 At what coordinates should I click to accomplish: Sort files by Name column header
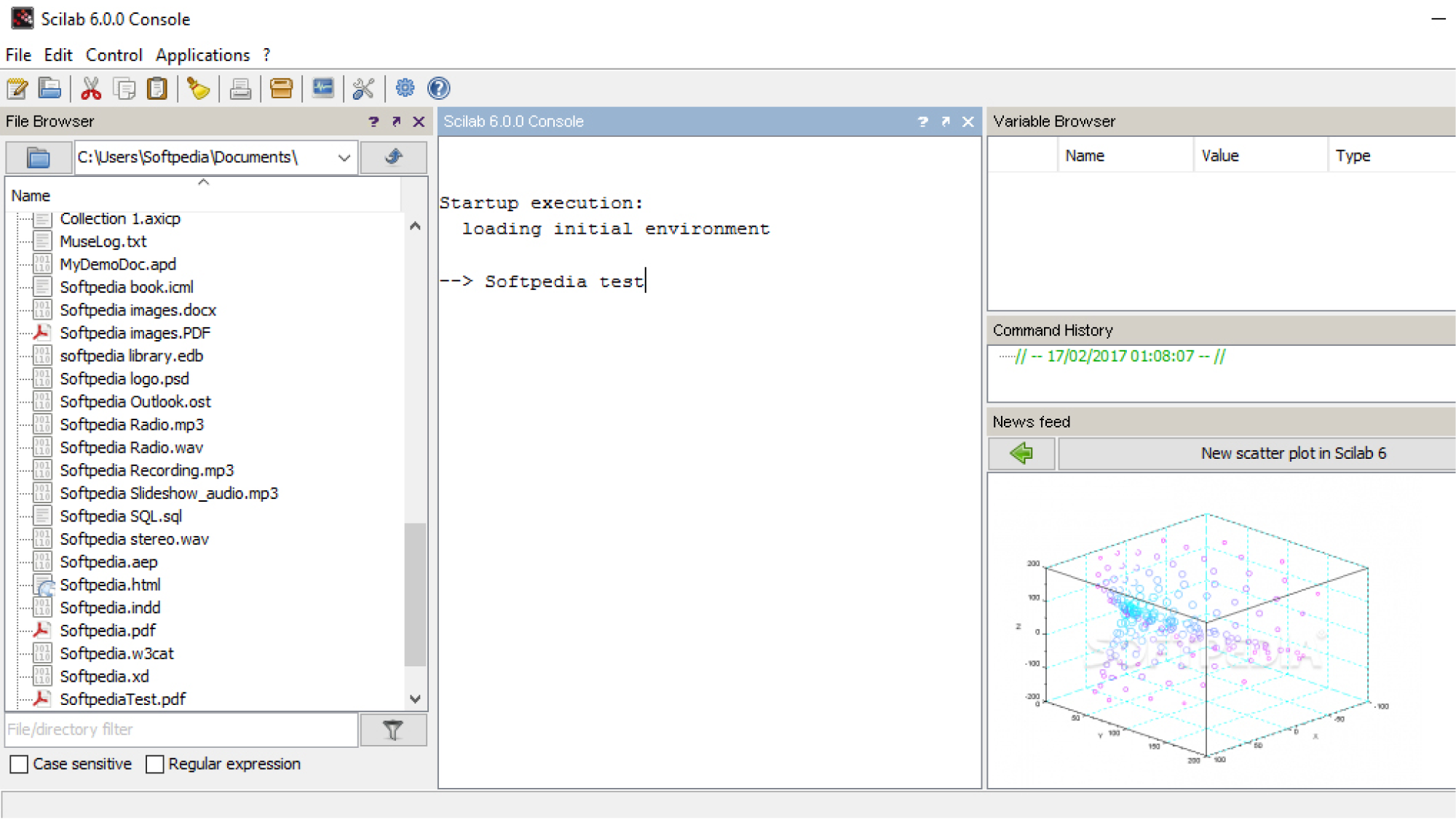pos(31,196)
